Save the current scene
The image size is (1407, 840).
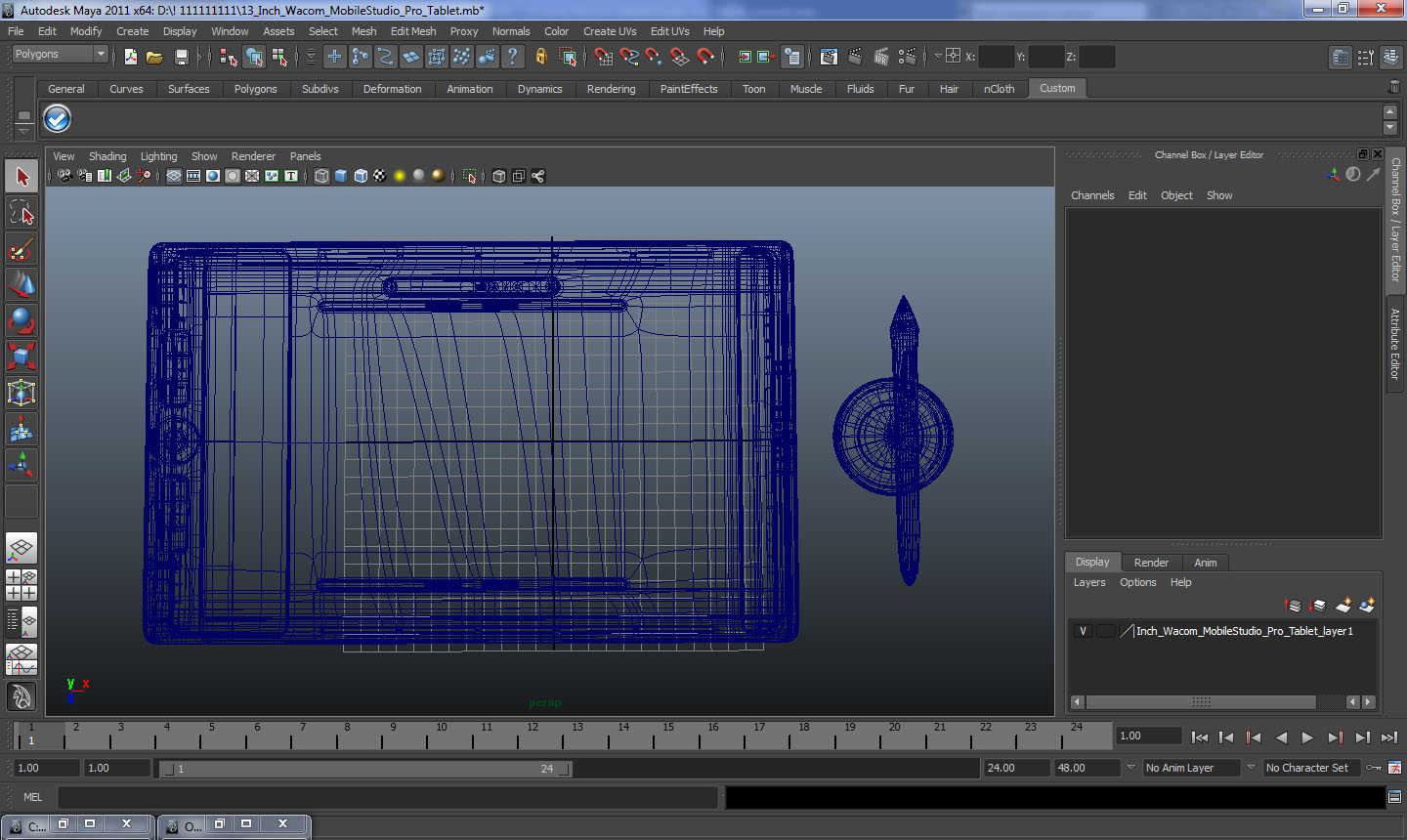click(x=181, y=57)
